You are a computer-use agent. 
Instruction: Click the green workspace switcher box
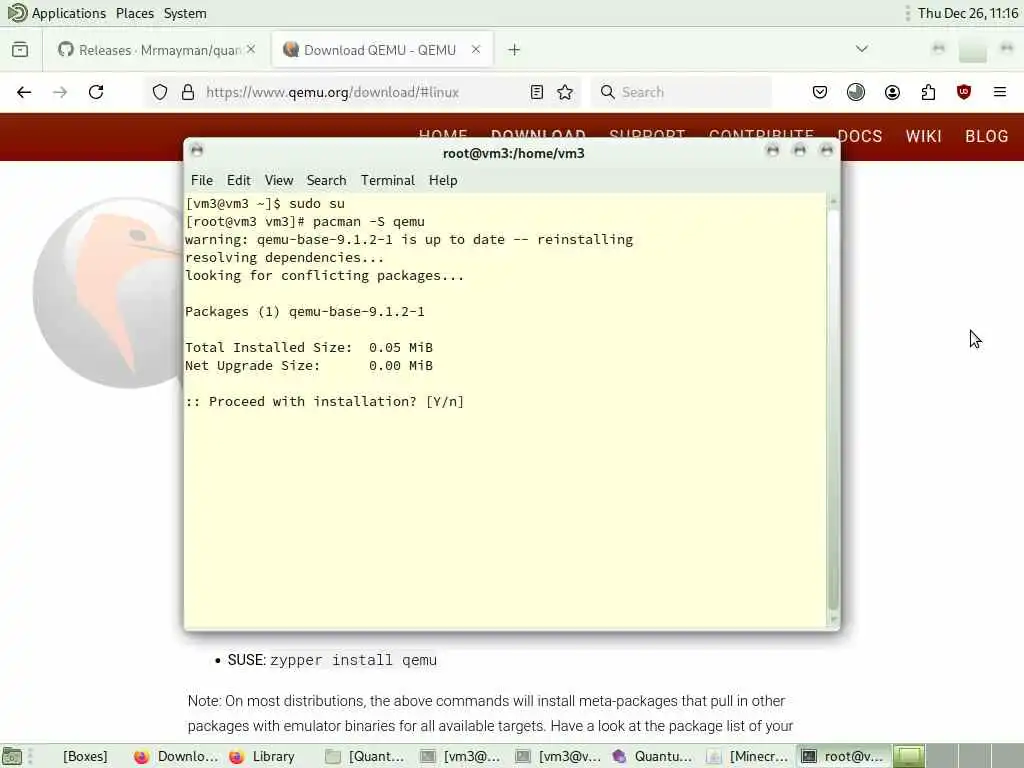click(909, 756)
